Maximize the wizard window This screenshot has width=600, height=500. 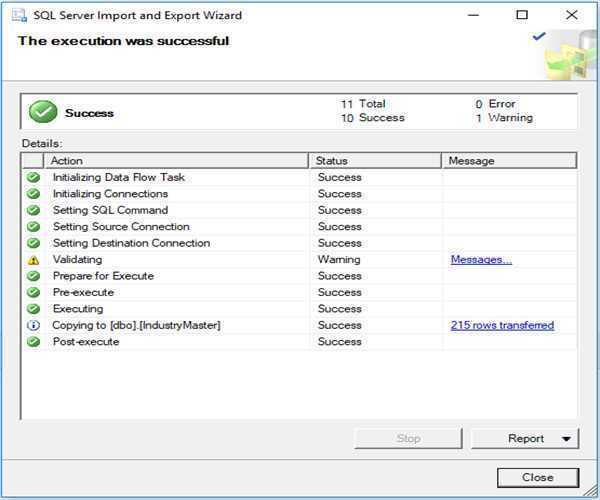click(x=522, y=15)
